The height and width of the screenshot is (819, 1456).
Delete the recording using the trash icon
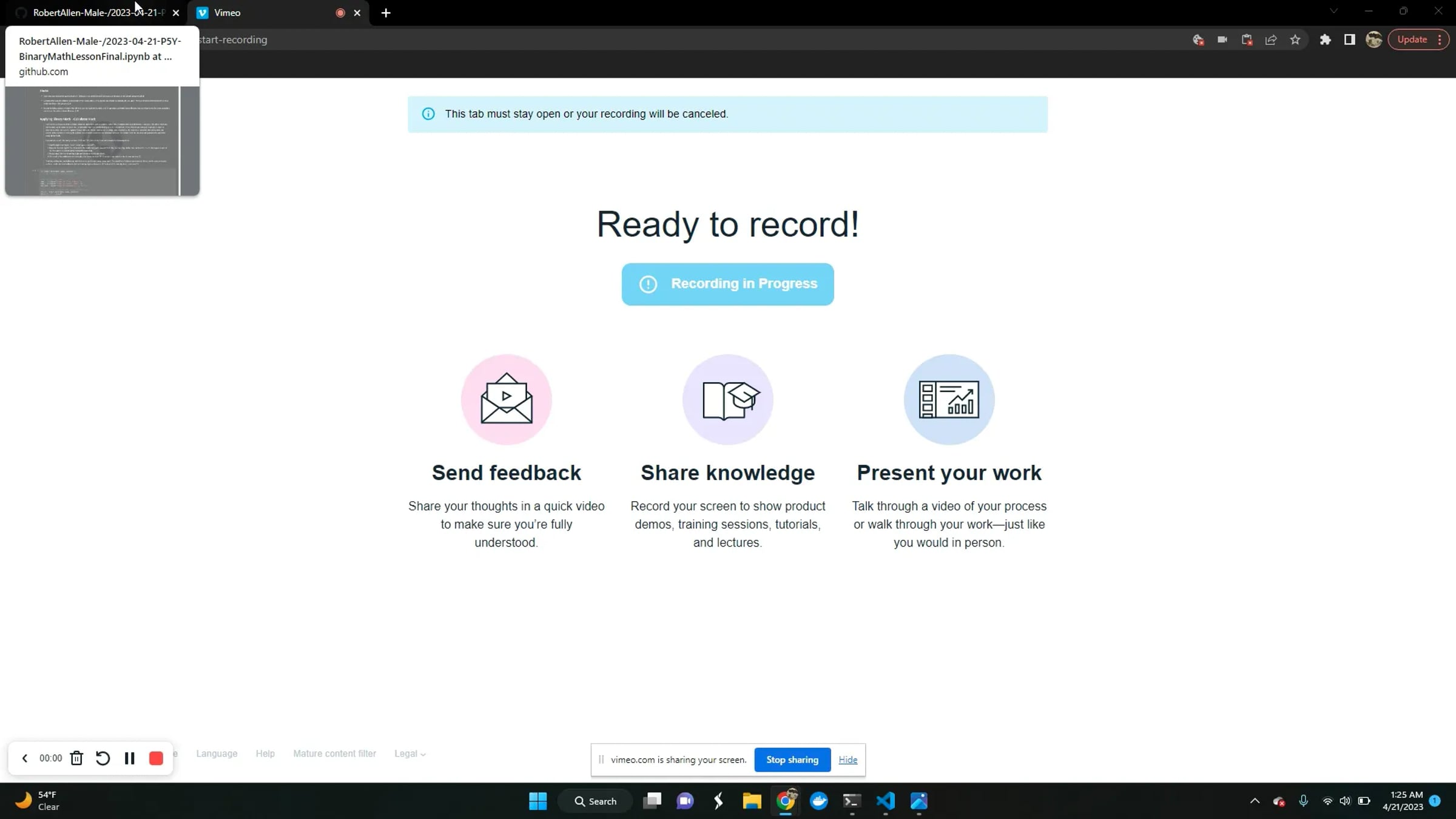[x=76, y=758]
